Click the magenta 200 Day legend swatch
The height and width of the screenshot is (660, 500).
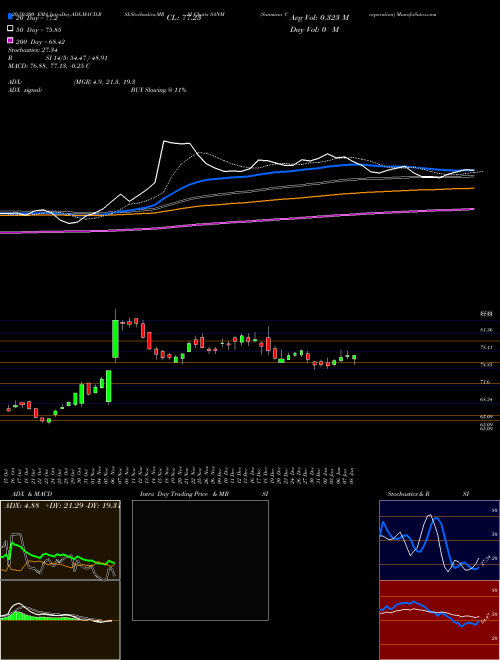click(10, 40)
